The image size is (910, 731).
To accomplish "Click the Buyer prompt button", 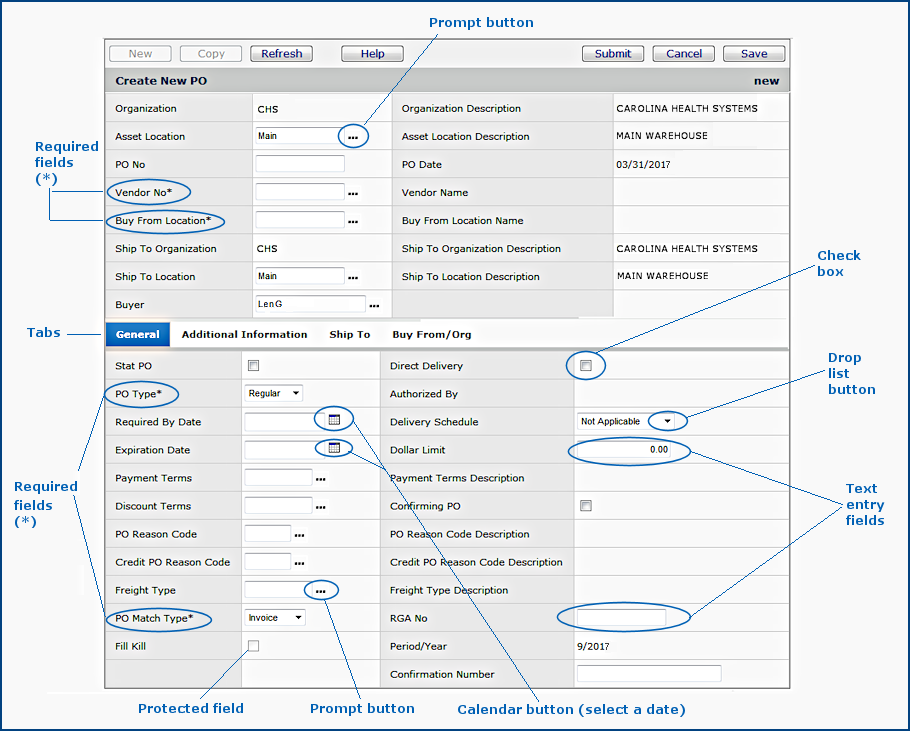I will (375, 305).
